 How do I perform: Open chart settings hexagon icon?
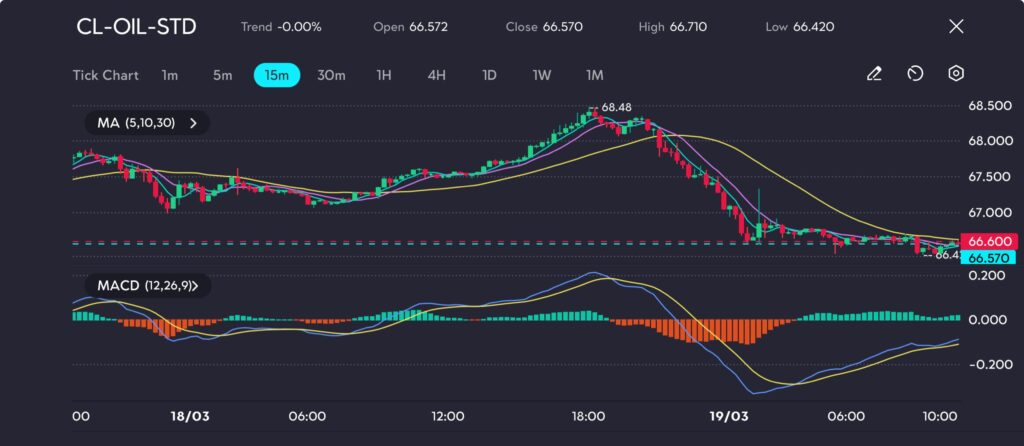(x=956, y=74)
